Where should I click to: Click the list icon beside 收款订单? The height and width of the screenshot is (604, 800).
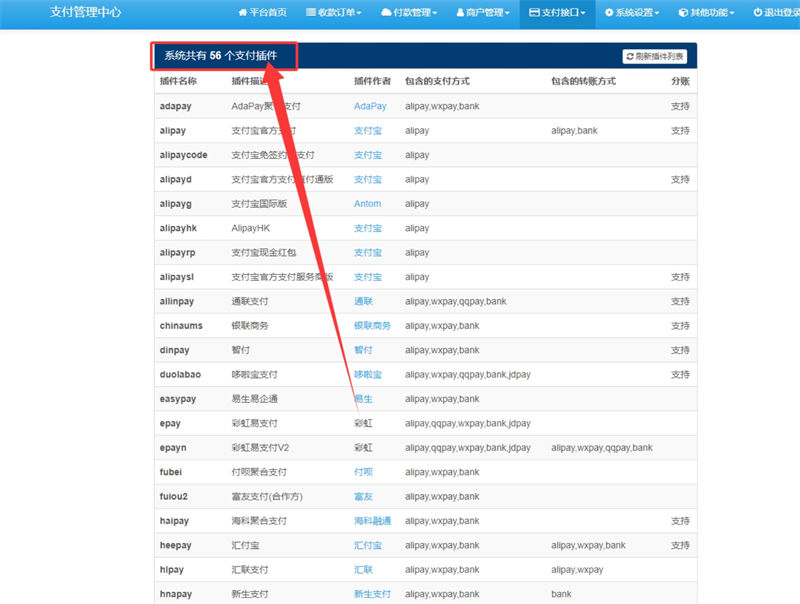coord(309,13)
